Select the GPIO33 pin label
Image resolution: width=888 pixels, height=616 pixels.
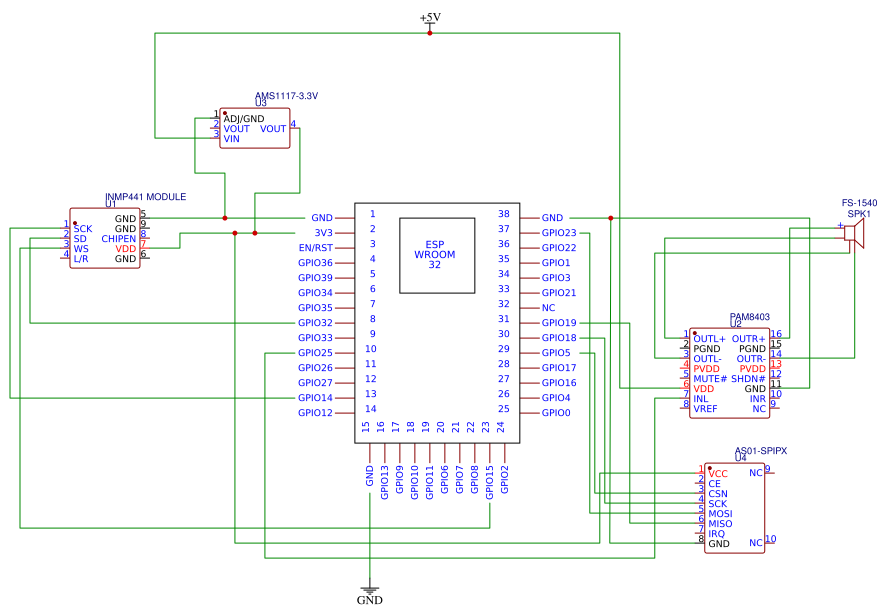tap(315, 337)
